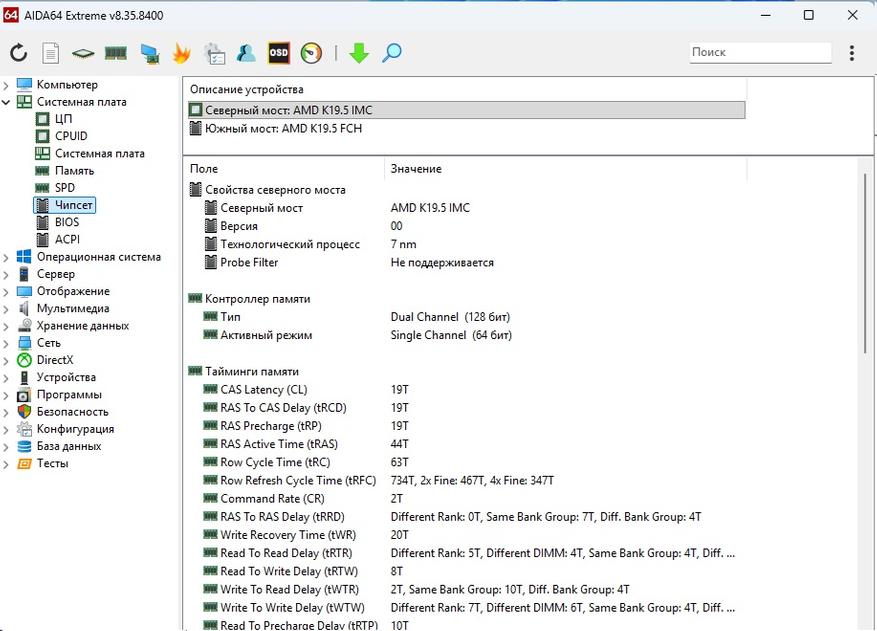Select the Северный мост AMD K19.5 IMC row

[466, 110]
